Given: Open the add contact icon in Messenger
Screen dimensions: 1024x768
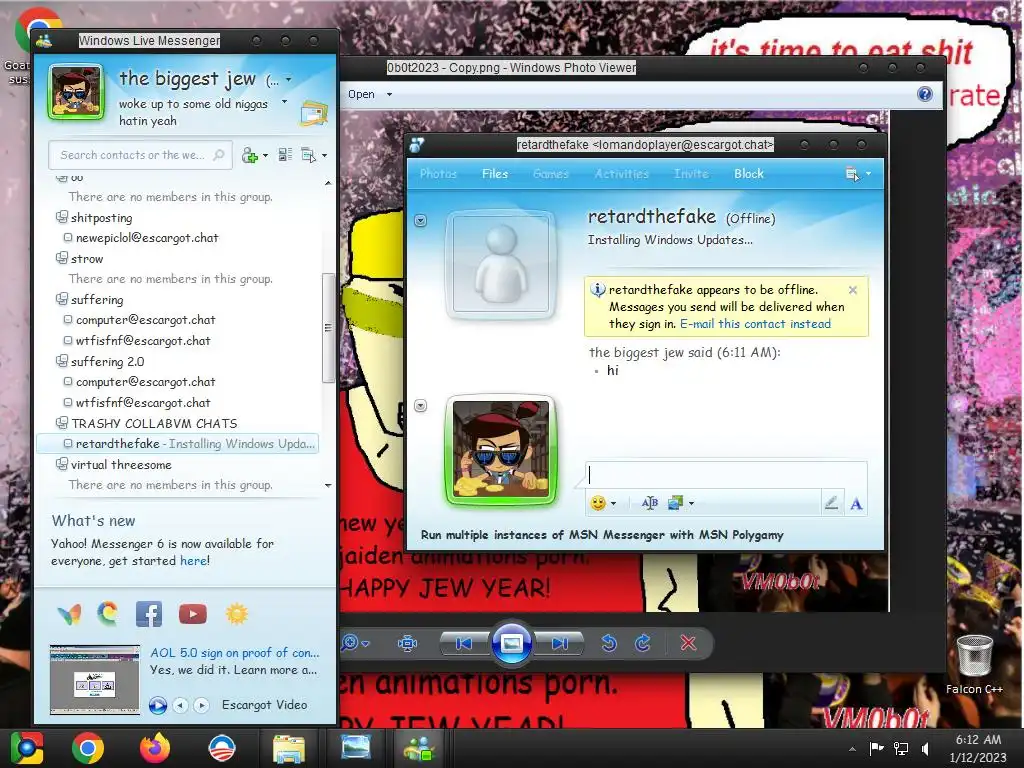Looking at the screenshot, I should [x=249, y=155].
